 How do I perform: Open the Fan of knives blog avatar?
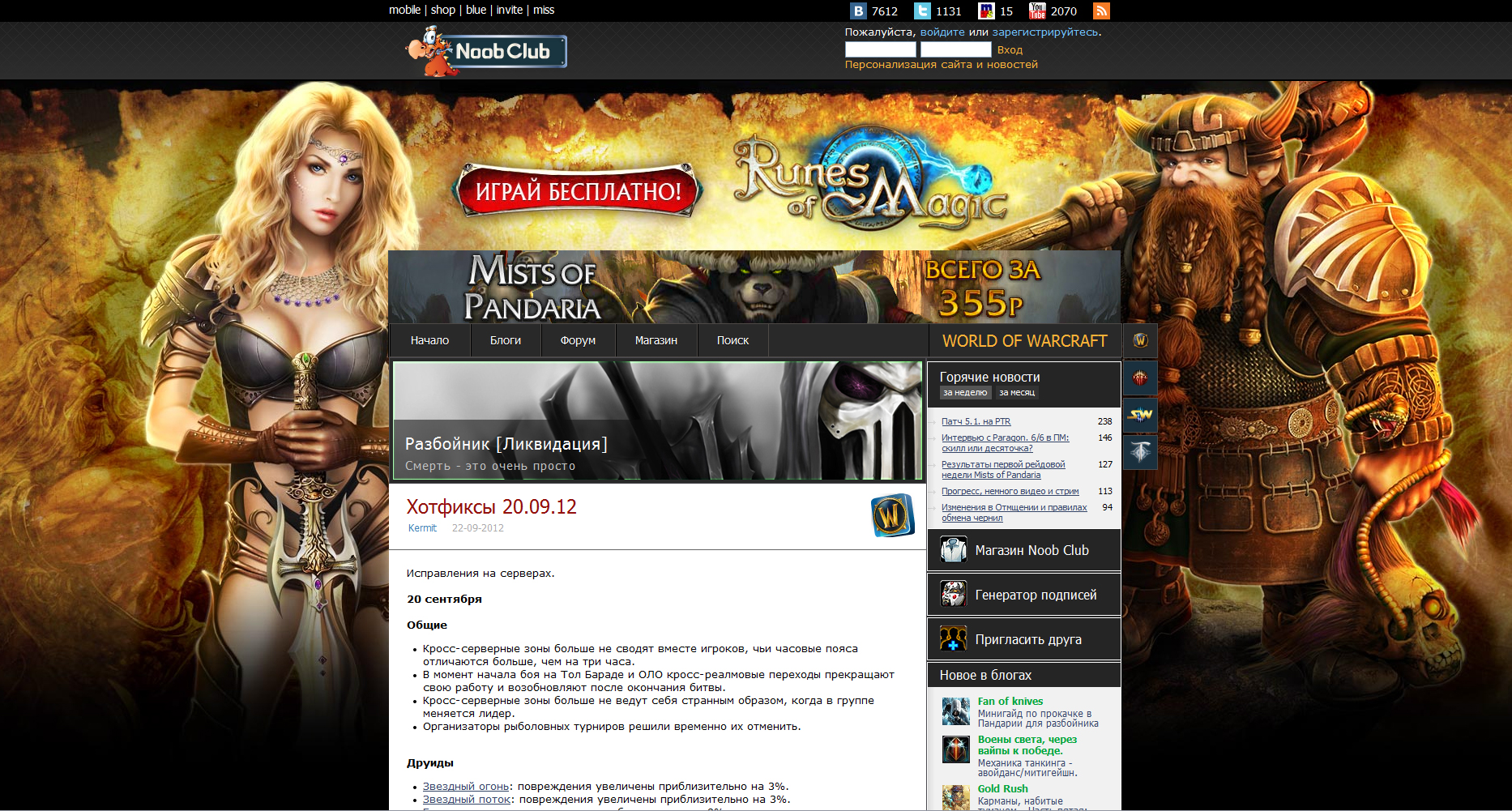click(x=956, y=711)
